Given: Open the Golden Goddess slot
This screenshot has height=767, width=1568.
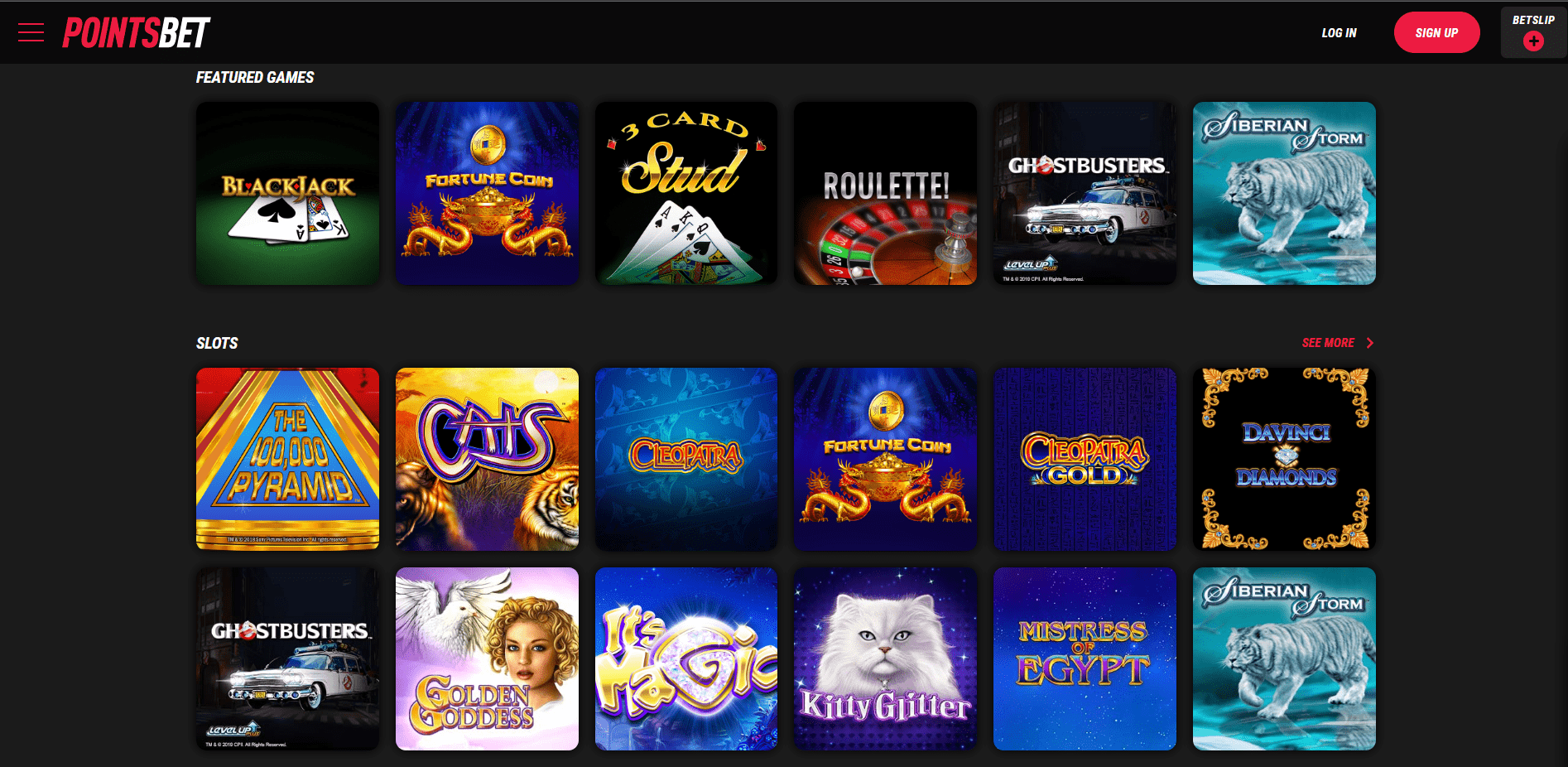Looking at the screenshot, I should coord(487,658).
